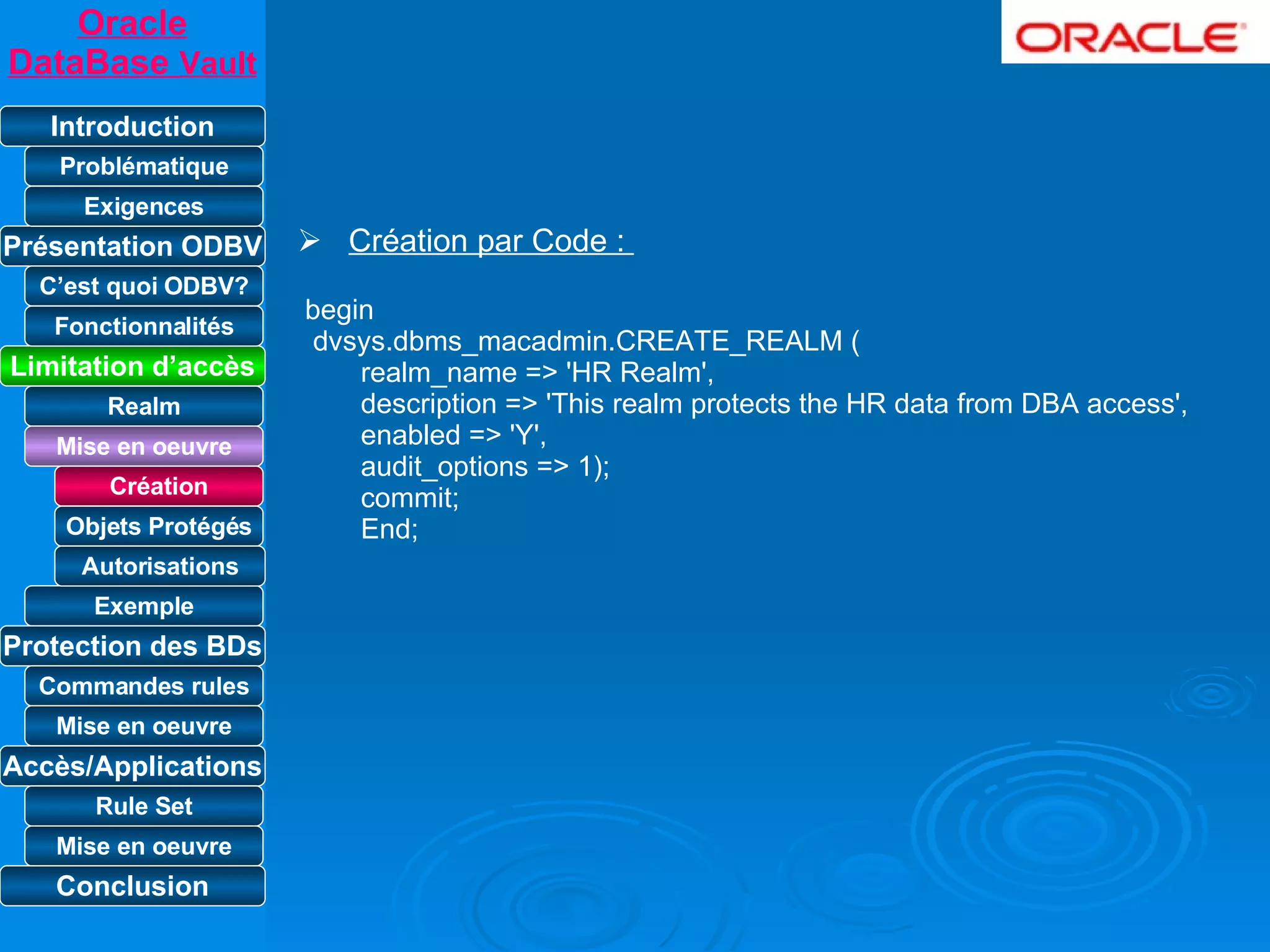Image resolution: width=1270 pixels, height=952 pixels.
Task: Go to Accès/Applications section
Action: coord(133,766)
